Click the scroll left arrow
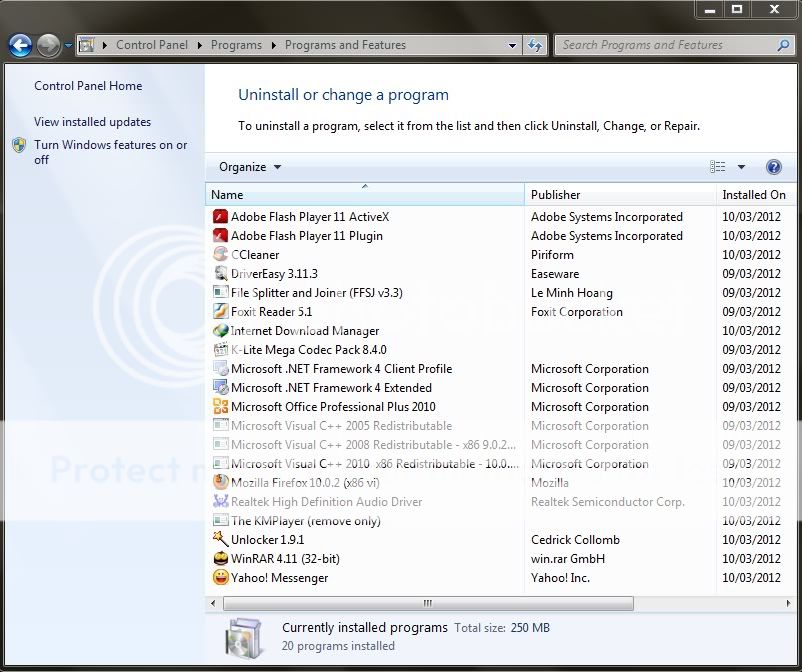The image size is (802, 672). click(x=213, y=603)
